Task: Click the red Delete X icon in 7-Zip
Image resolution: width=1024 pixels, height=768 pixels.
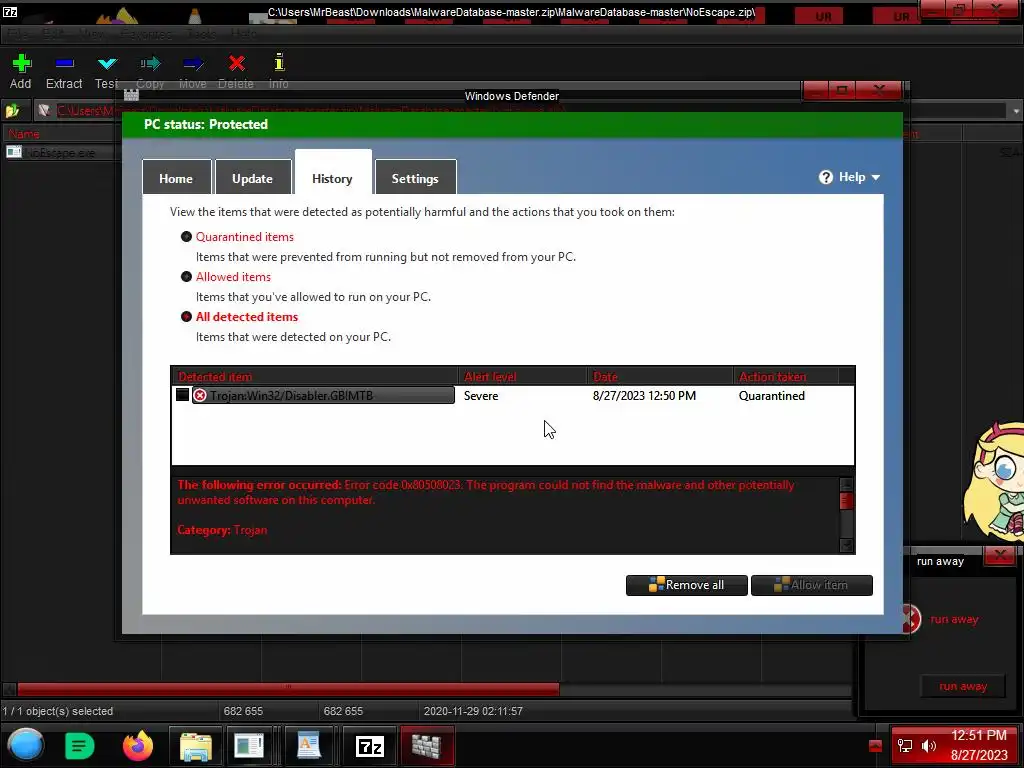Action: click(236, 63)
